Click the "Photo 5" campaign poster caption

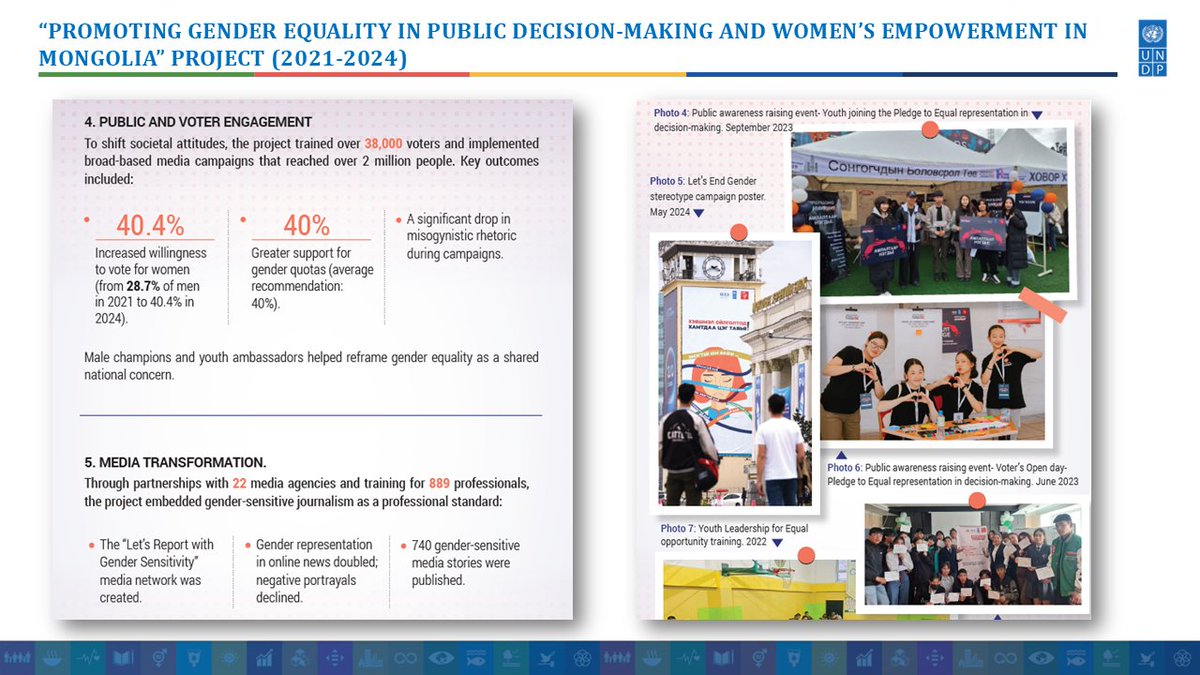pos(707,197)
